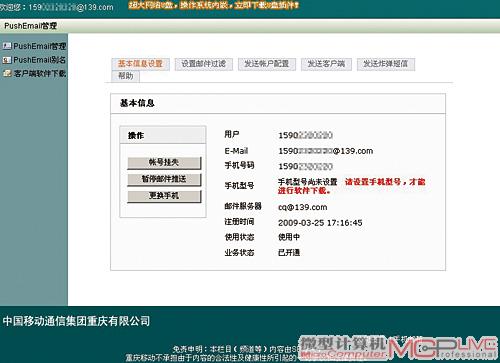Click the PushEmail管理 sidebar icon
The width and height of the screenshot is (500, 363).
point(7,46)
